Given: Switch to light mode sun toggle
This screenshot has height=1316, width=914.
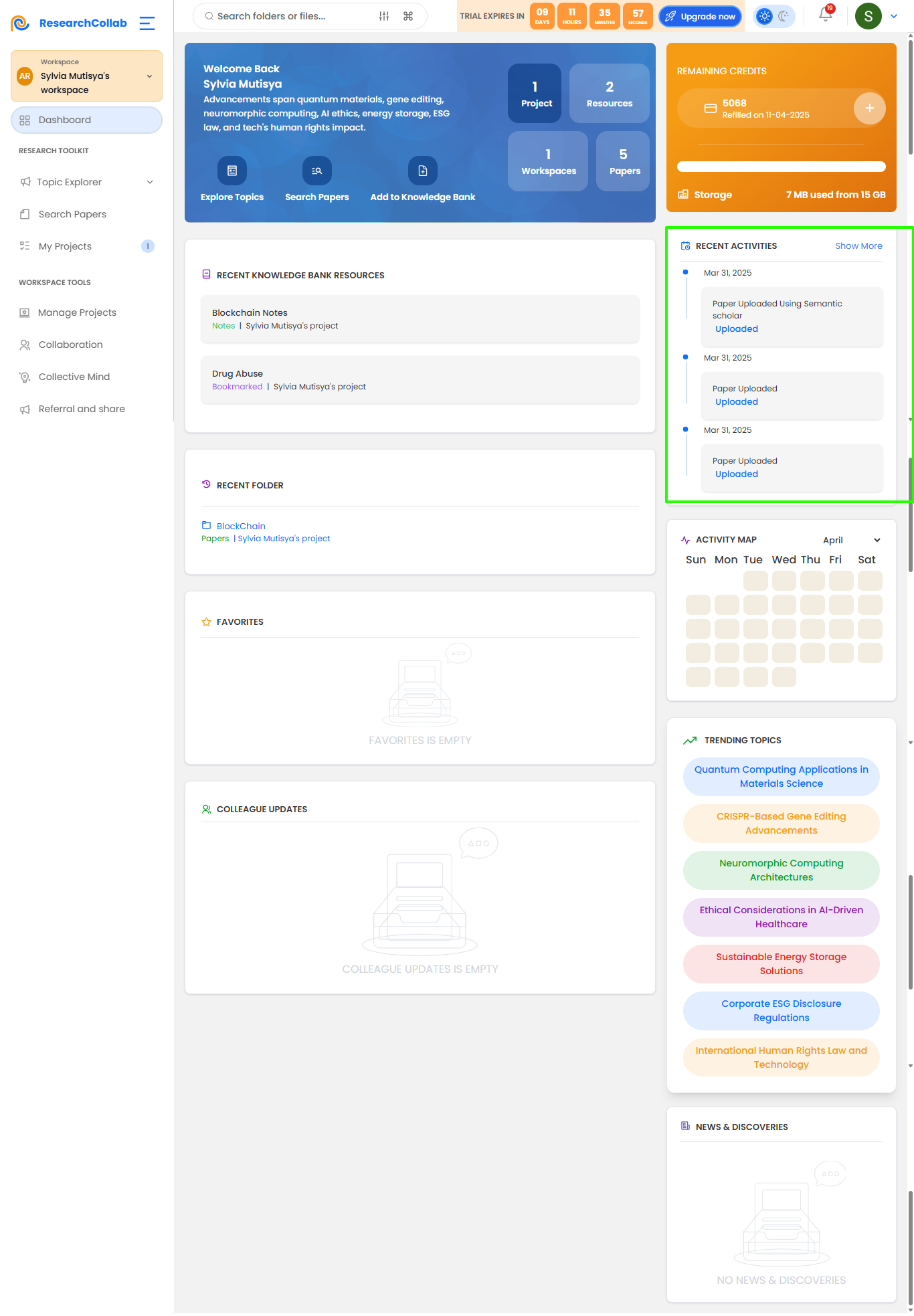Looking at the screenshot, I should click(765, 16).
